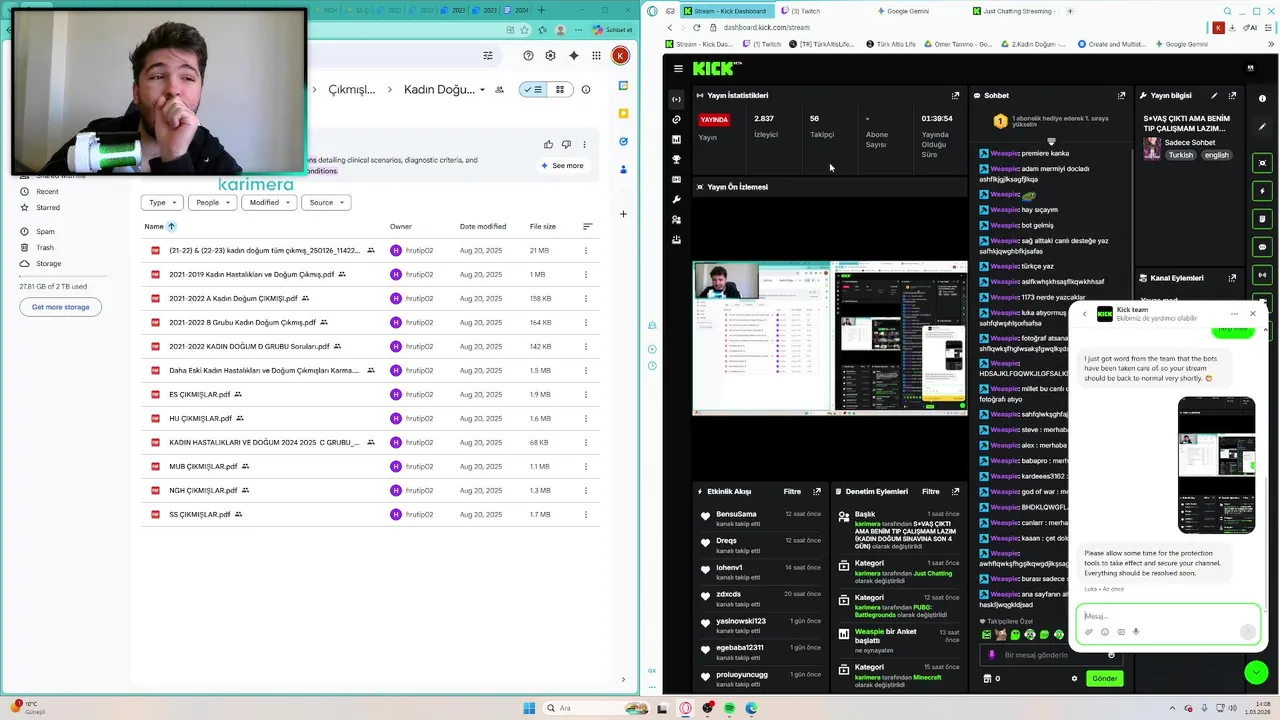Open Type filter dropdown in Drive

(162, 202)
